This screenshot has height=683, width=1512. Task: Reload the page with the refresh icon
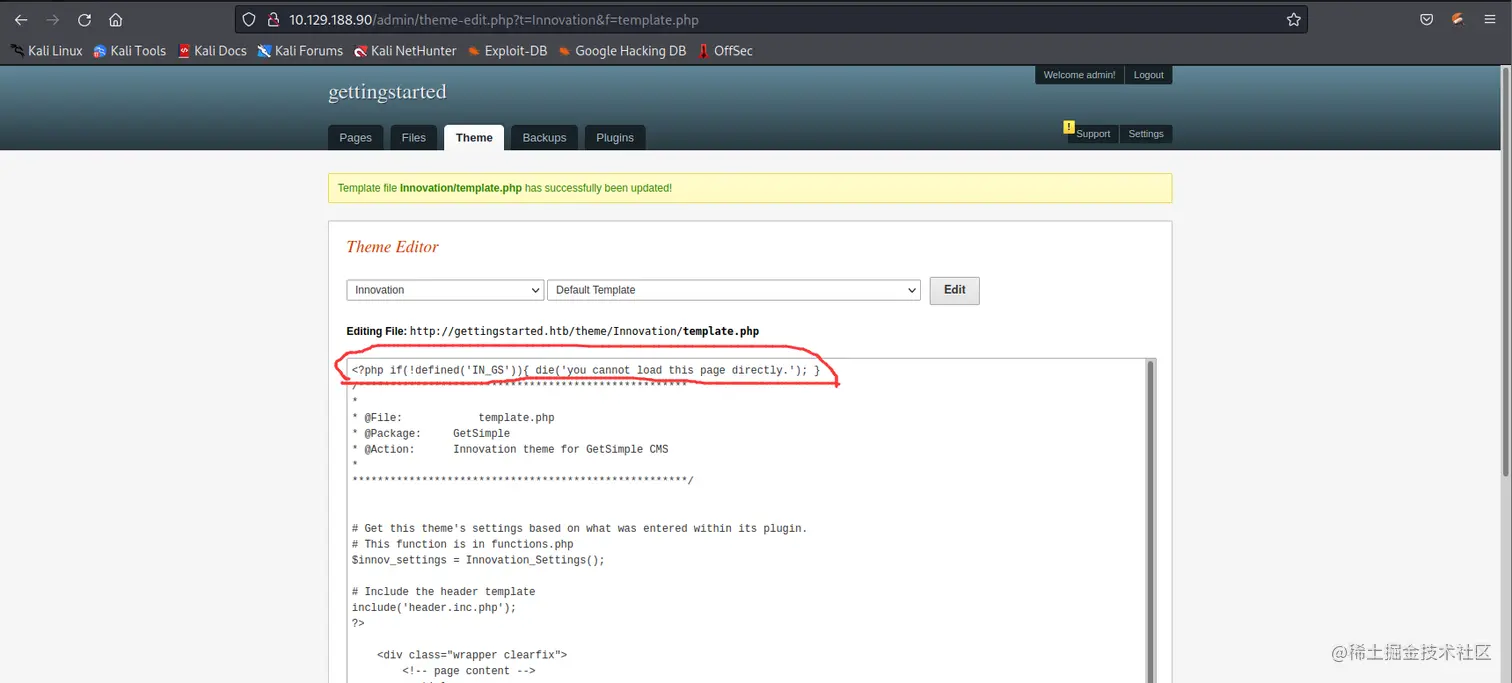point(84,20)
